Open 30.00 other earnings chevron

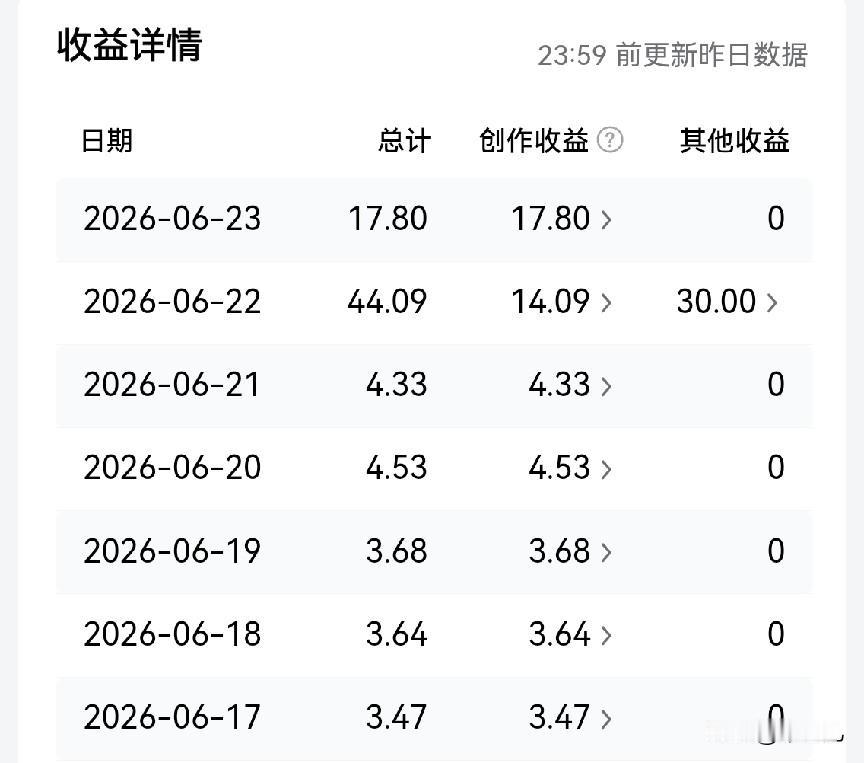[772, 302]
